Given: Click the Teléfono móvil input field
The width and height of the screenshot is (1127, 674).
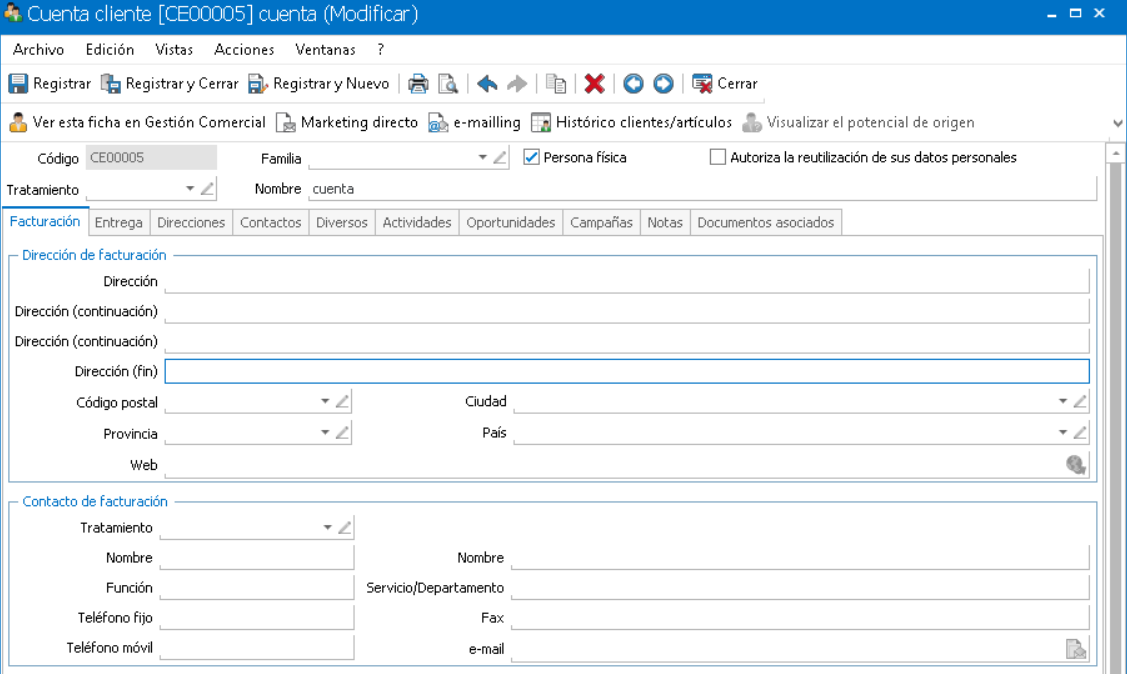Looking at the screenshot, I should (x=257, y=647).
